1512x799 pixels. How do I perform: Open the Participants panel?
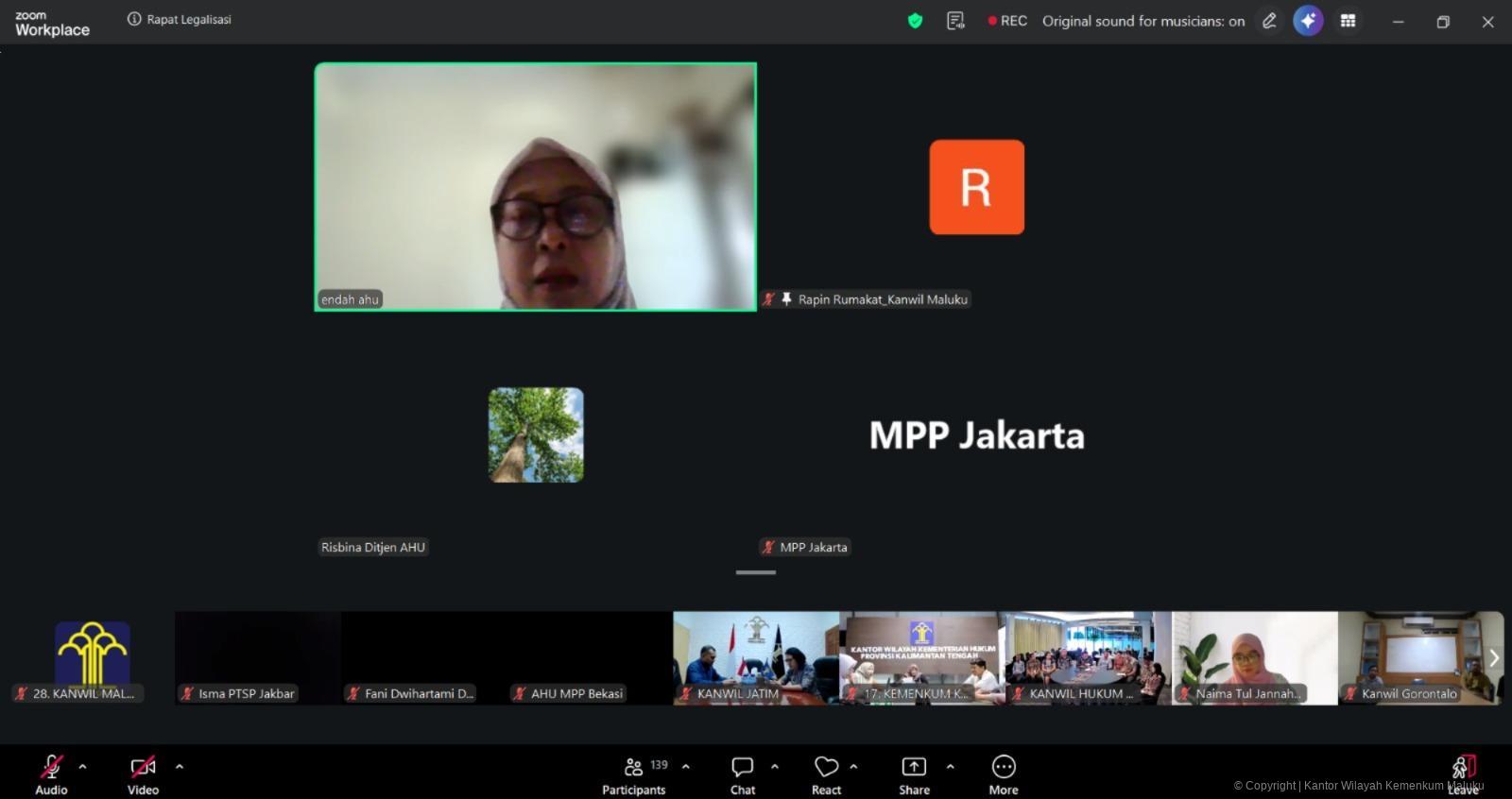tap(634, 773)
